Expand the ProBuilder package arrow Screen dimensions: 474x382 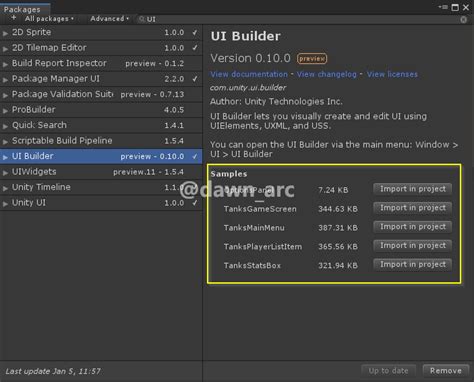[5, 111]
